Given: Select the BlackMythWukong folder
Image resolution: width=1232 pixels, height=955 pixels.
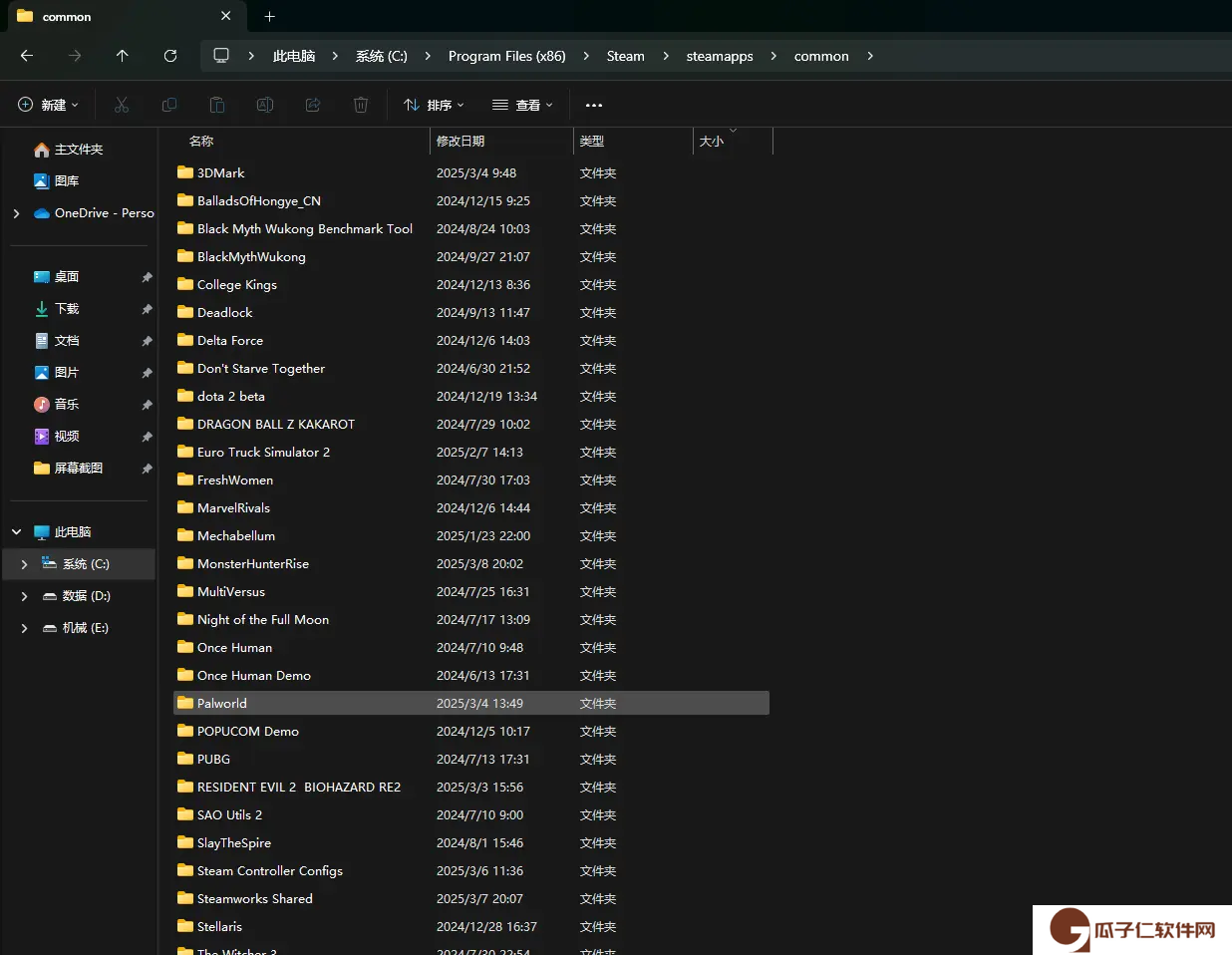Looking at the screenshot, I should point(471,256).
